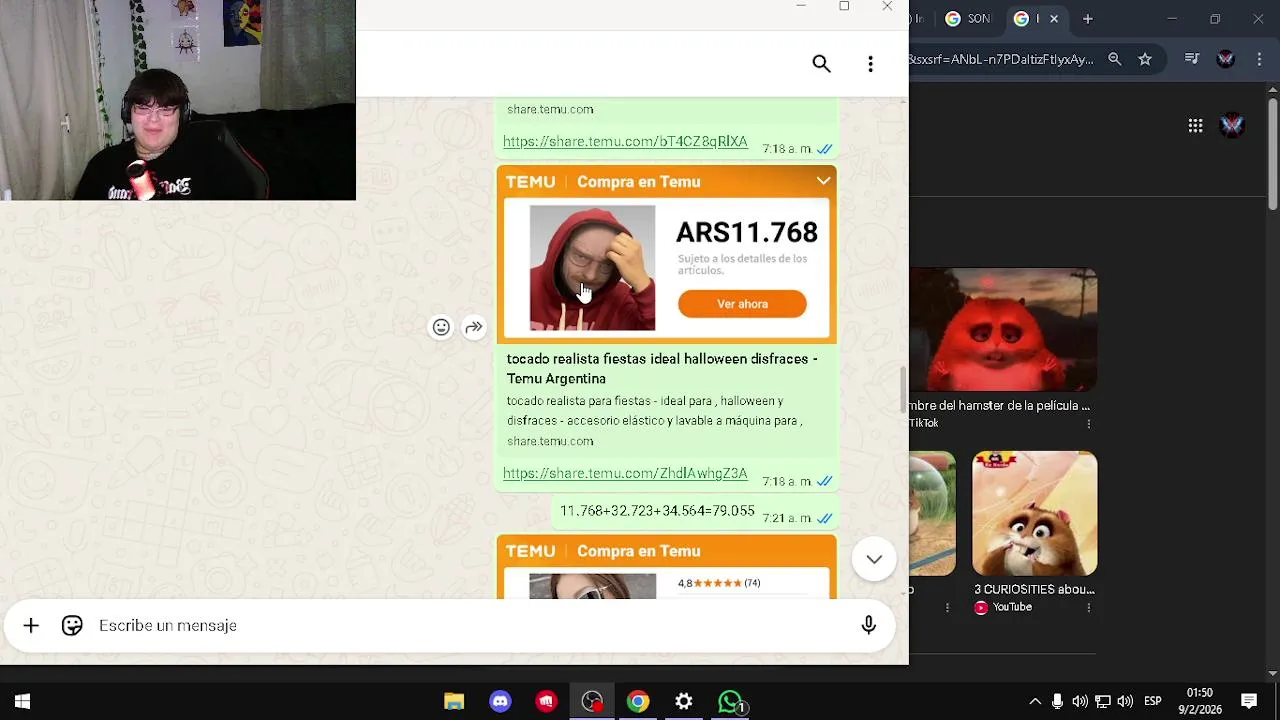The width and height of the screenshot is (1280, 720).
Task: Click the Chrome address bar URL
Action: coord(1002,59)
